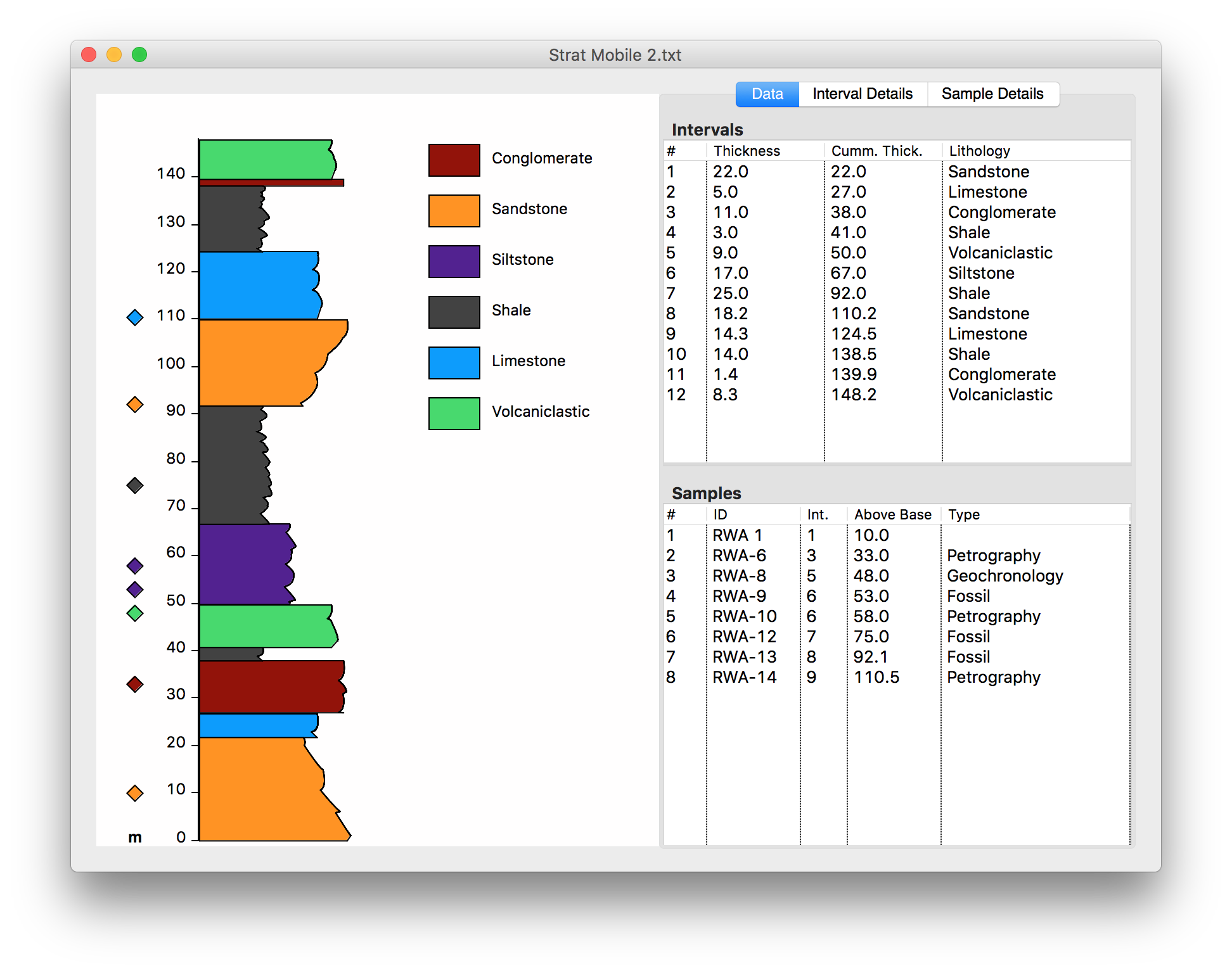
Task: Click the dark red diamond sample marker
Action: [x=135, y=684]
